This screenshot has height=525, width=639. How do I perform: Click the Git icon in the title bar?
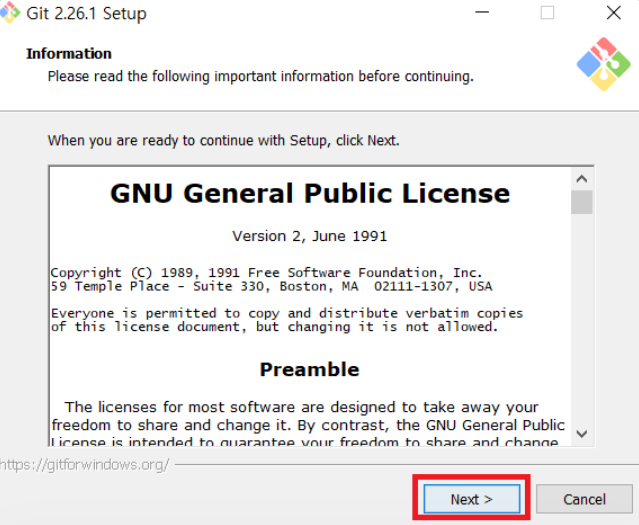pyautogui.click(x=9, y=13)
